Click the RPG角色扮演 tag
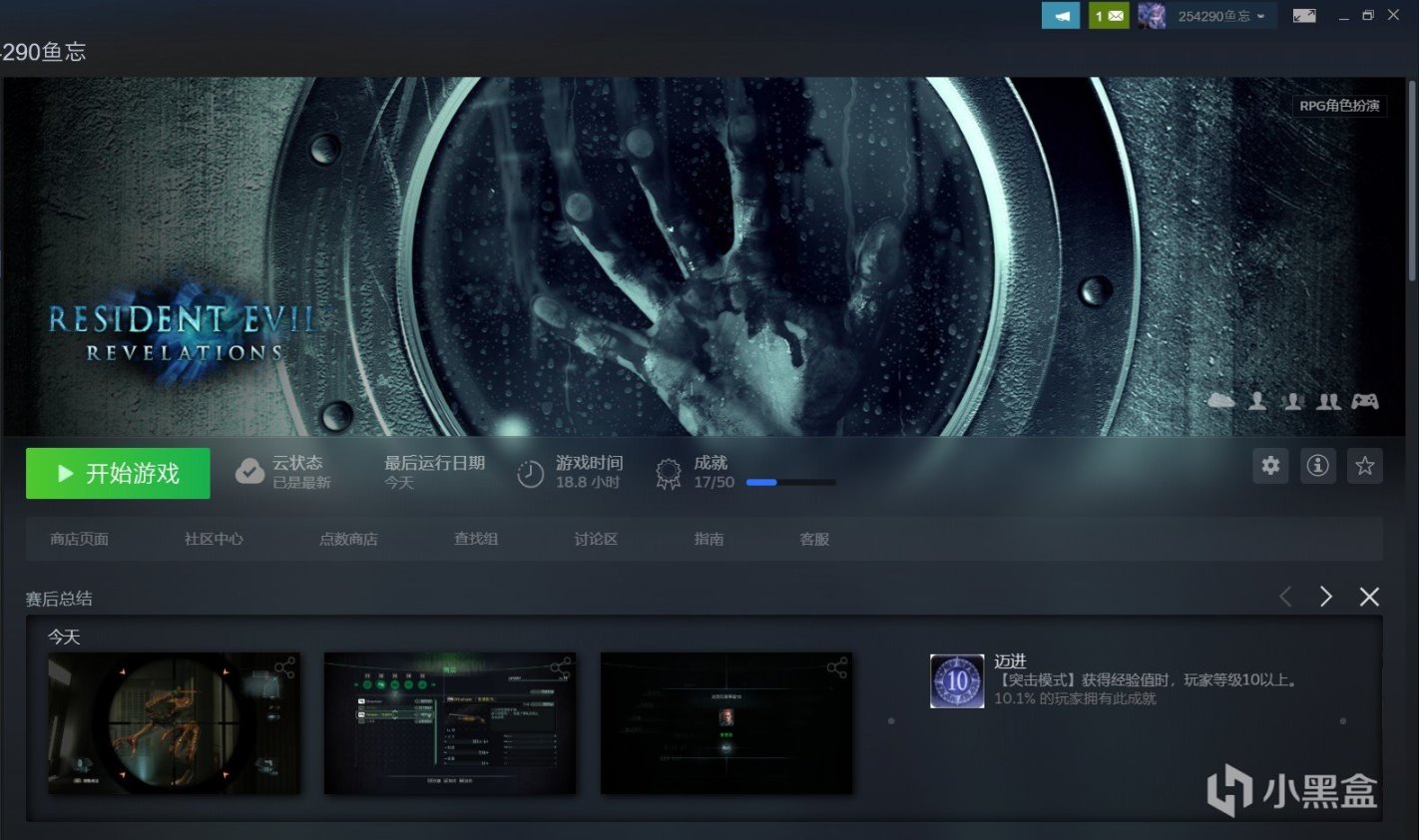The width and height of the screenshot is (1419, 840). tap(1339, 106)
